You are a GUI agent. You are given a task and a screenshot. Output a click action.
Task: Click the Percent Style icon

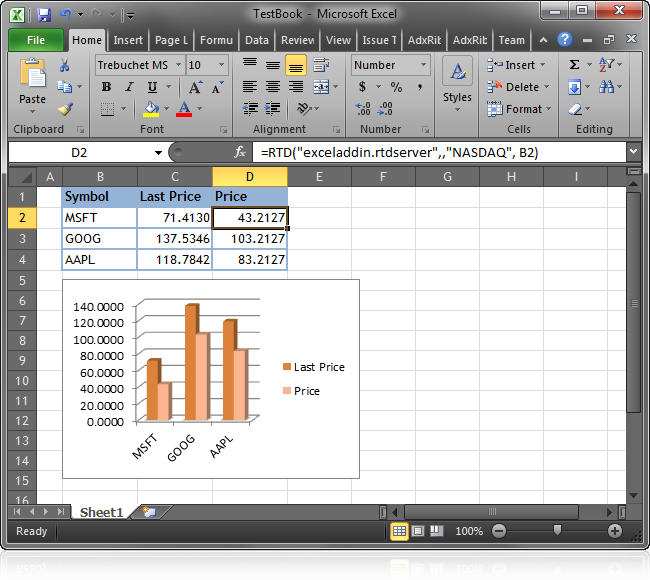[x=396, y=87]
